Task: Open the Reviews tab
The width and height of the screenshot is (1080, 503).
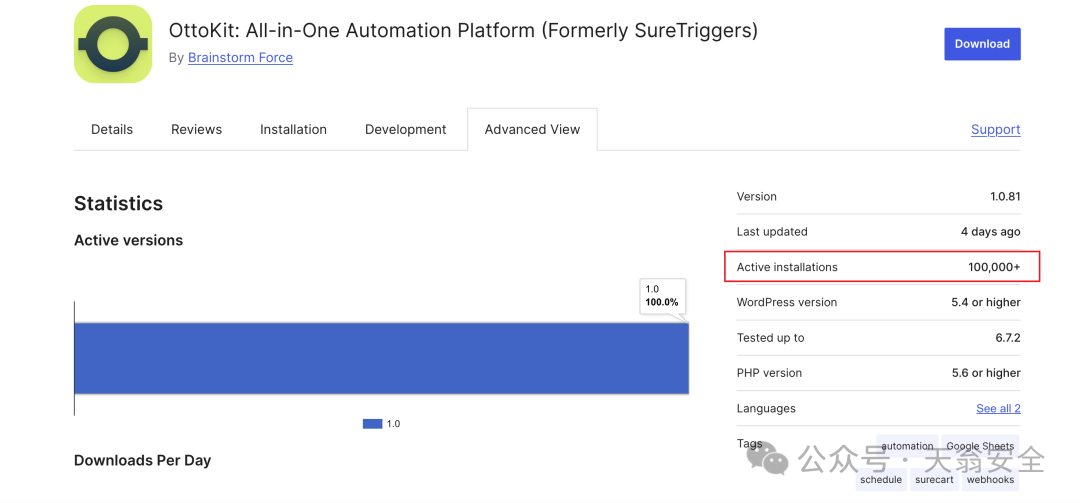Action: (x=196, y=130)
